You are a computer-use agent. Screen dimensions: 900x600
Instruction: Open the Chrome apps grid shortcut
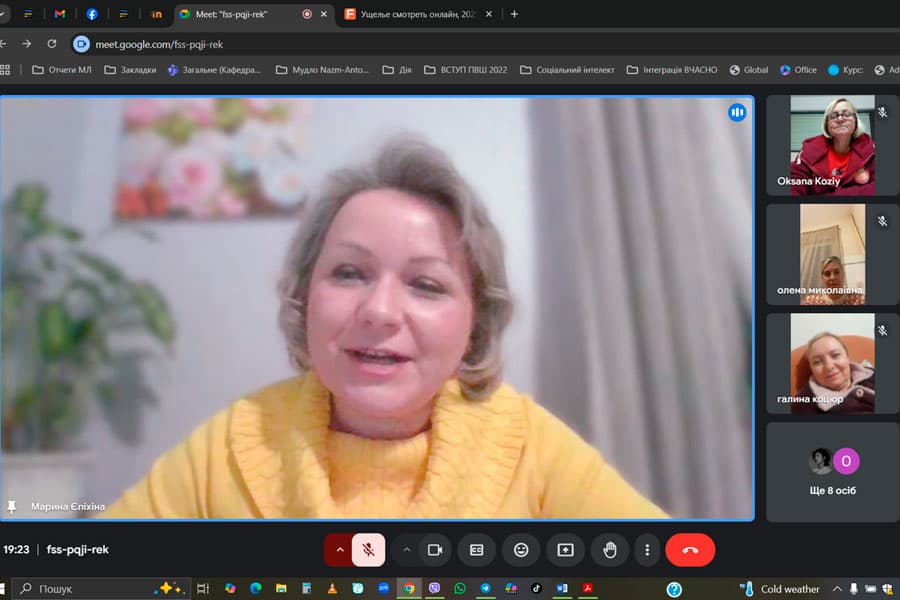[x=5, y=70]
